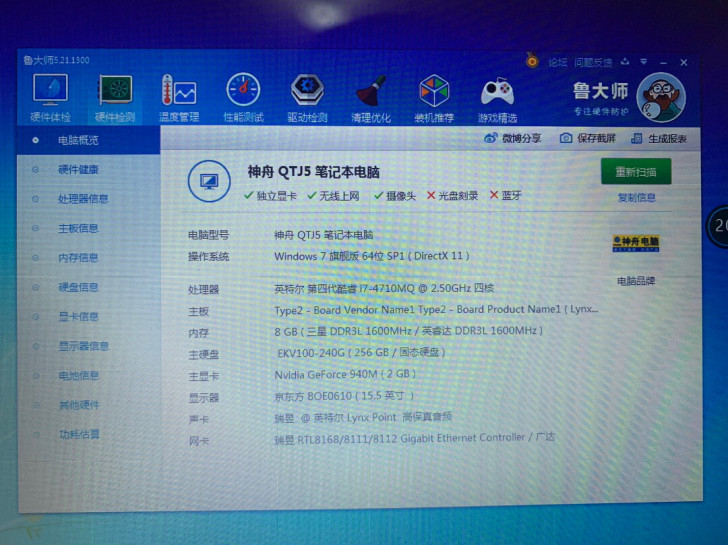This screenshot has width=728, height=545.
Task: Open 清理优化 cleanup optimization
Action: pyautogui.click(x=371, y=98)
